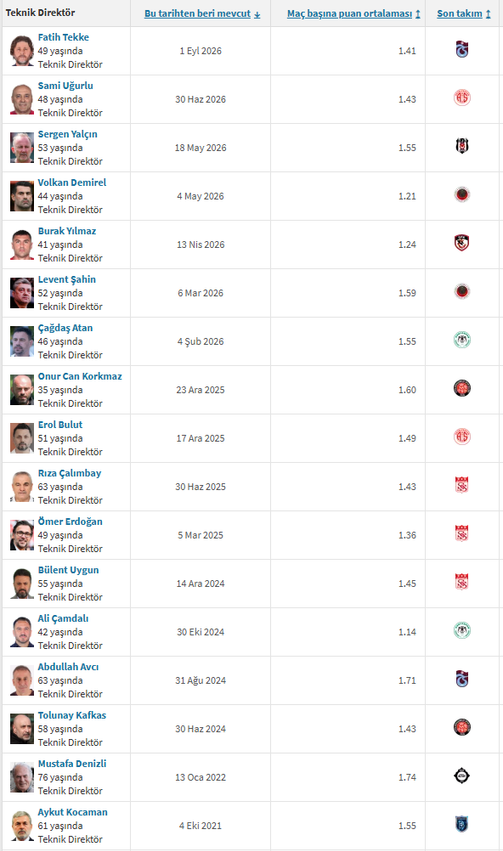The image size is (503, 851).
Task: Open Altay logo in Mustafa Denizli row
Action: point(462,777)
